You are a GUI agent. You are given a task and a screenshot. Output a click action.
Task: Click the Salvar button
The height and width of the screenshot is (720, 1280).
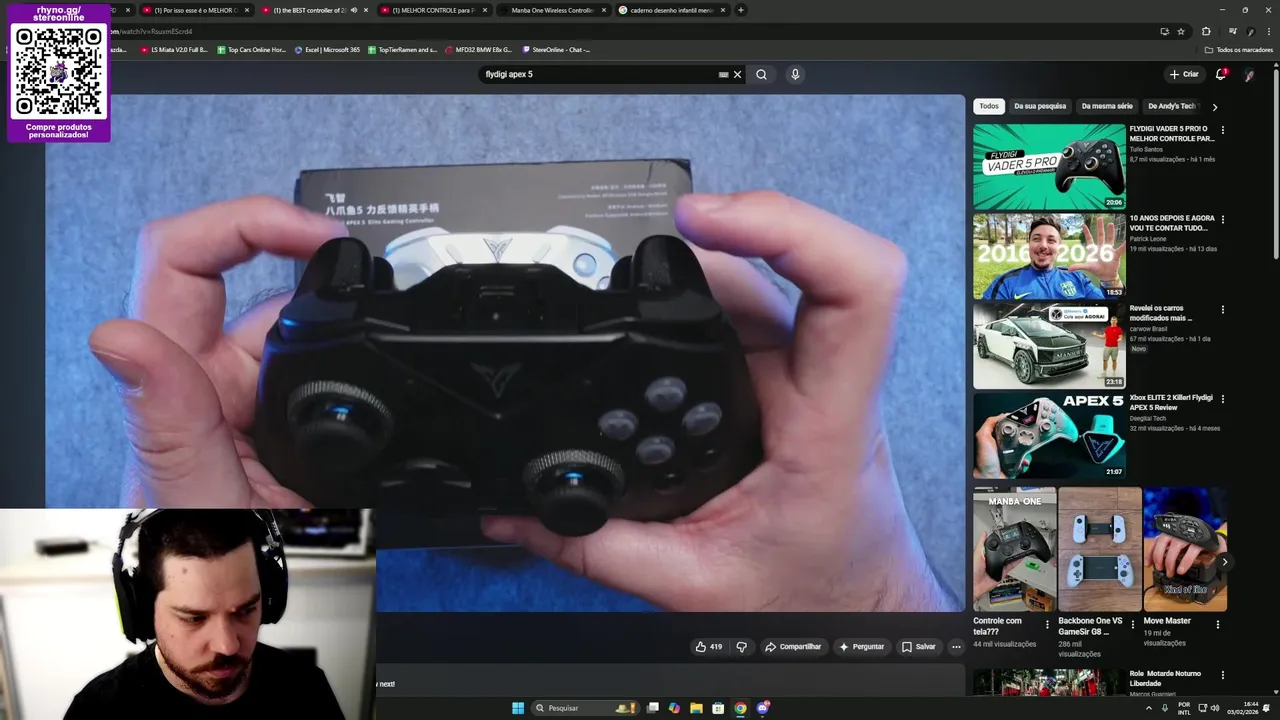919,647
